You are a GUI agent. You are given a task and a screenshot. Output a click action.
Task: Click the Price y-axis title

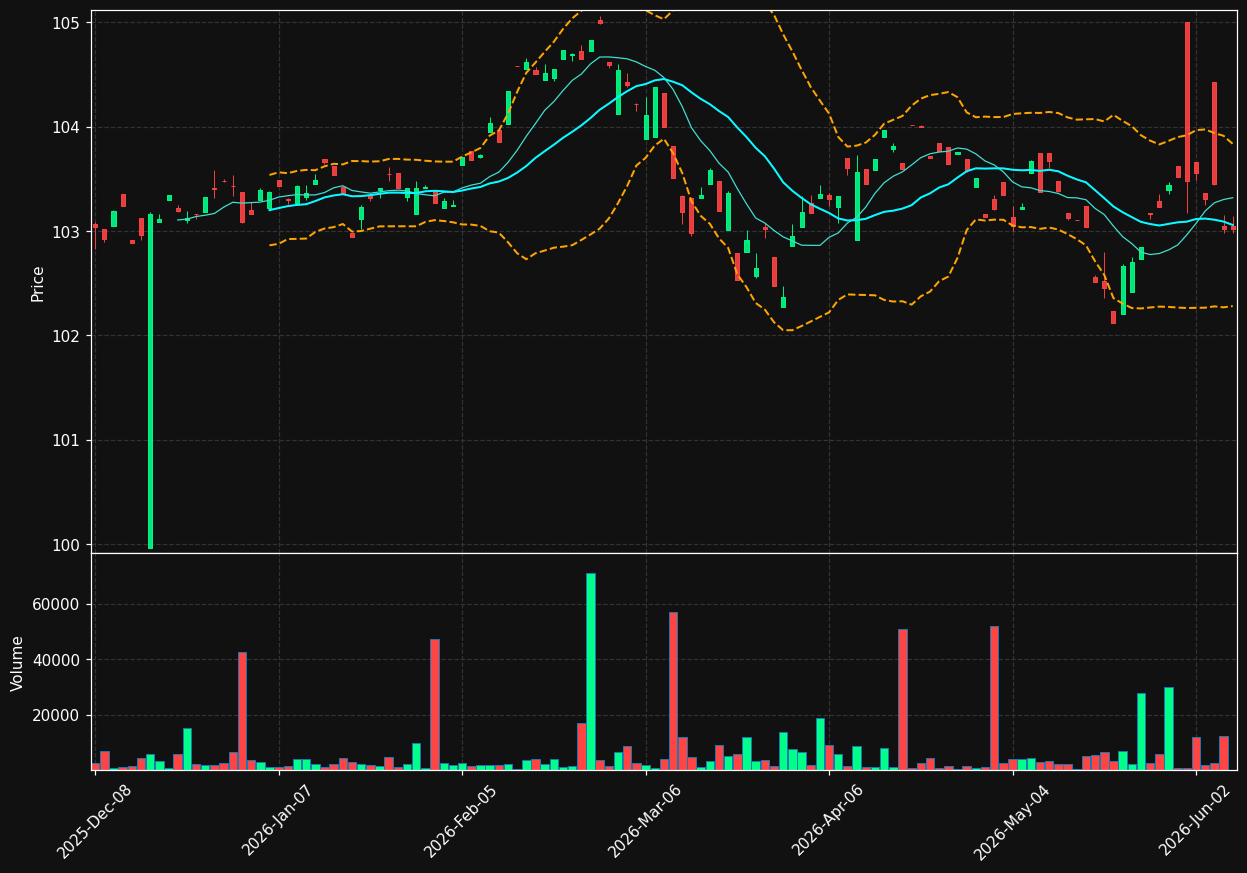(x=38, y=284)
